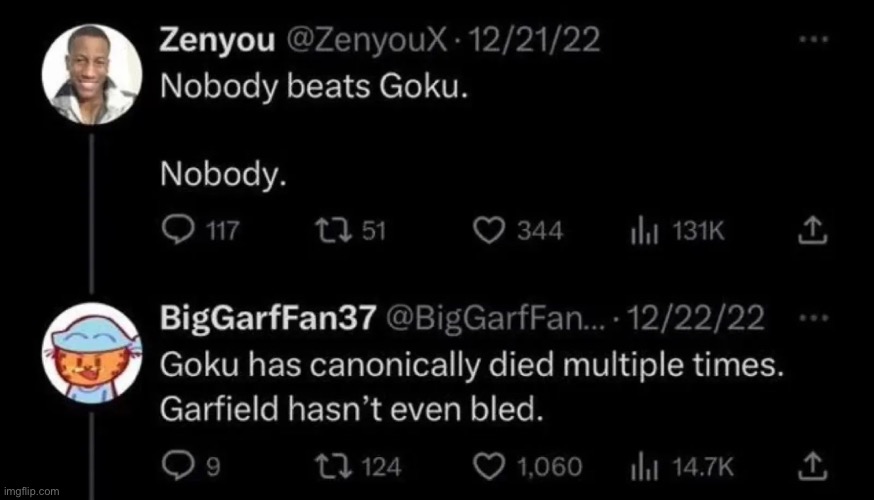View analytics icon showing 14.7K views
The height and width of the screenshot is (500, 874).
(645, 467)
